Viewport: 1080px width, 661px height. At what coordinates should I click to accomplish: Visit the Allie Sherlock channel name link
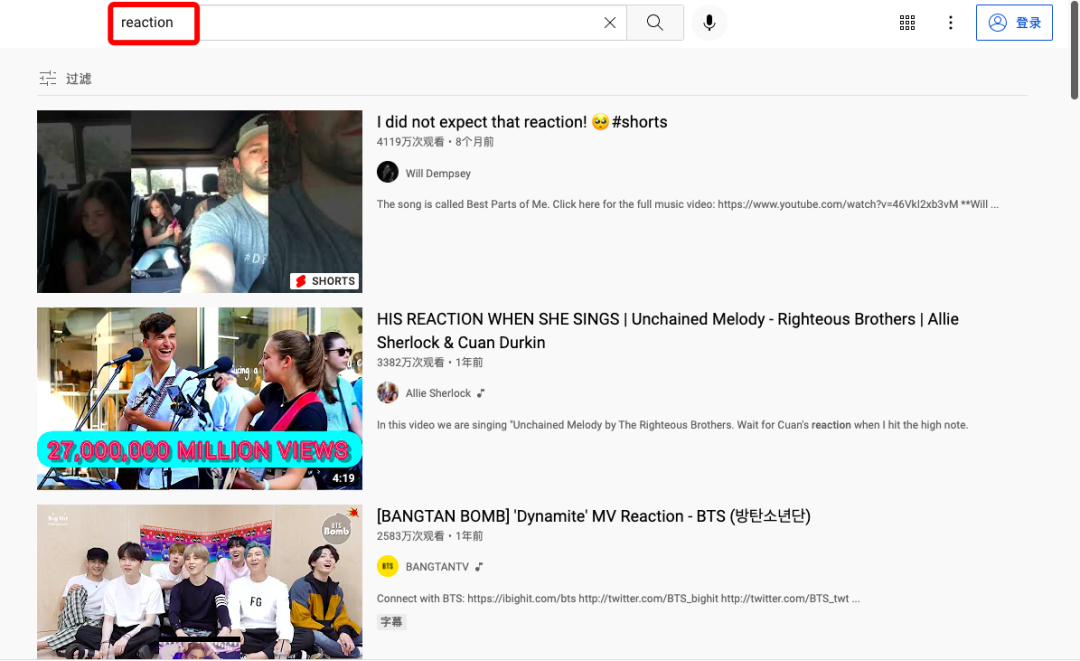(x=438, y=393)
